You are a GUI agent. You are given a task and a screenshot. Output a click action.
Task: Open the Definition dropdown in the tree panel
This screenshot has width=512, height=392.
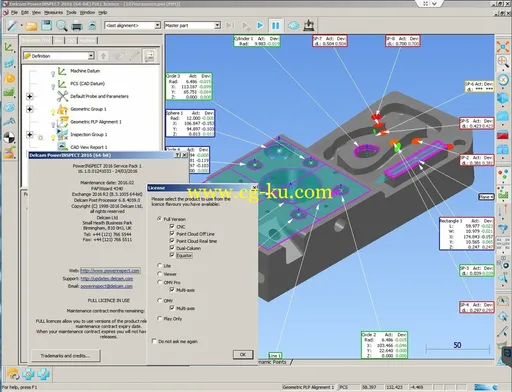click(x=59, y=56)
